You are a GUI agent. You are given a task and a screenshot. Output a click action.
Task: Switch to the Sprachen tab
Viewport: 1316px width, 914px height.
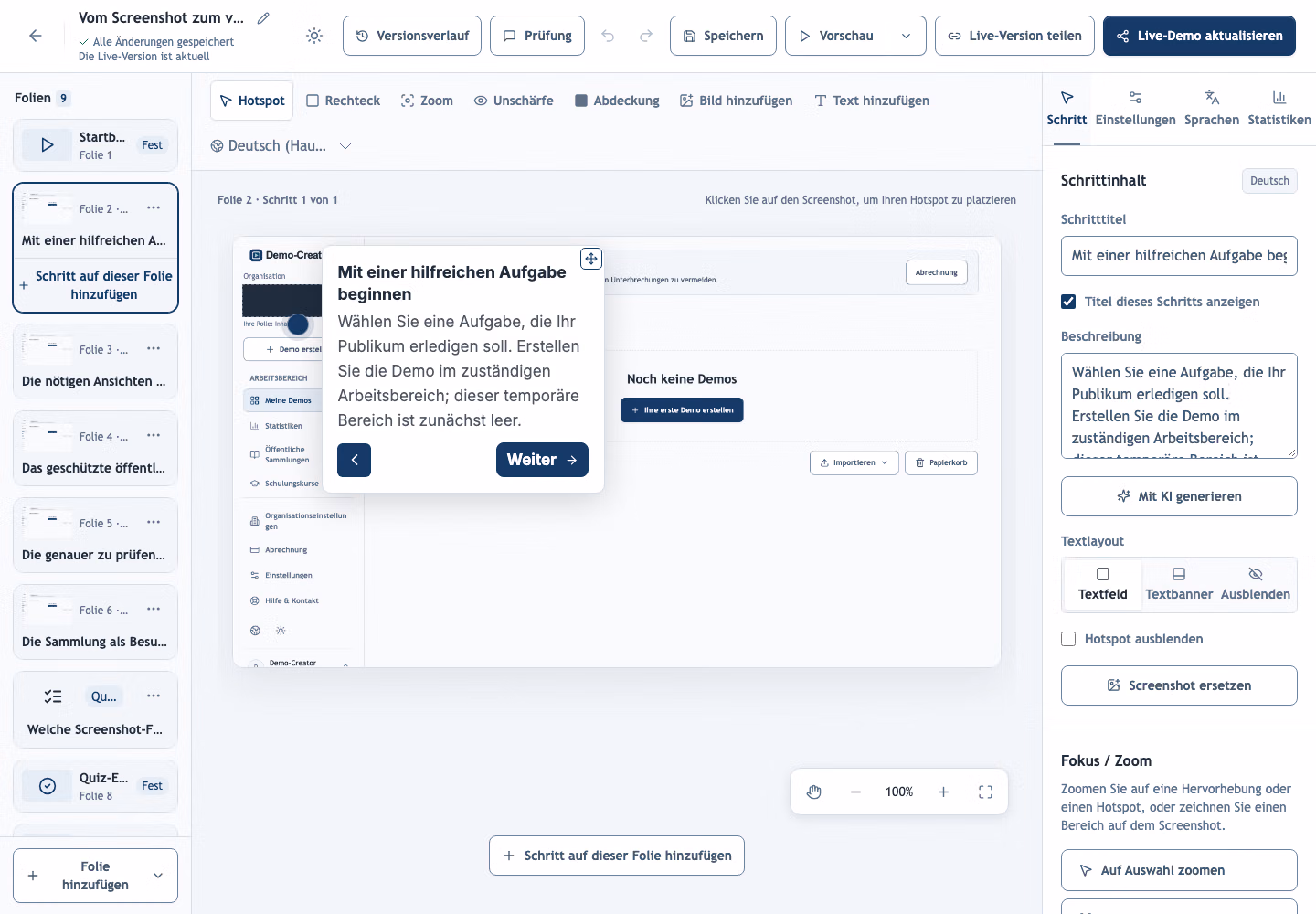tap(1212, 109)
